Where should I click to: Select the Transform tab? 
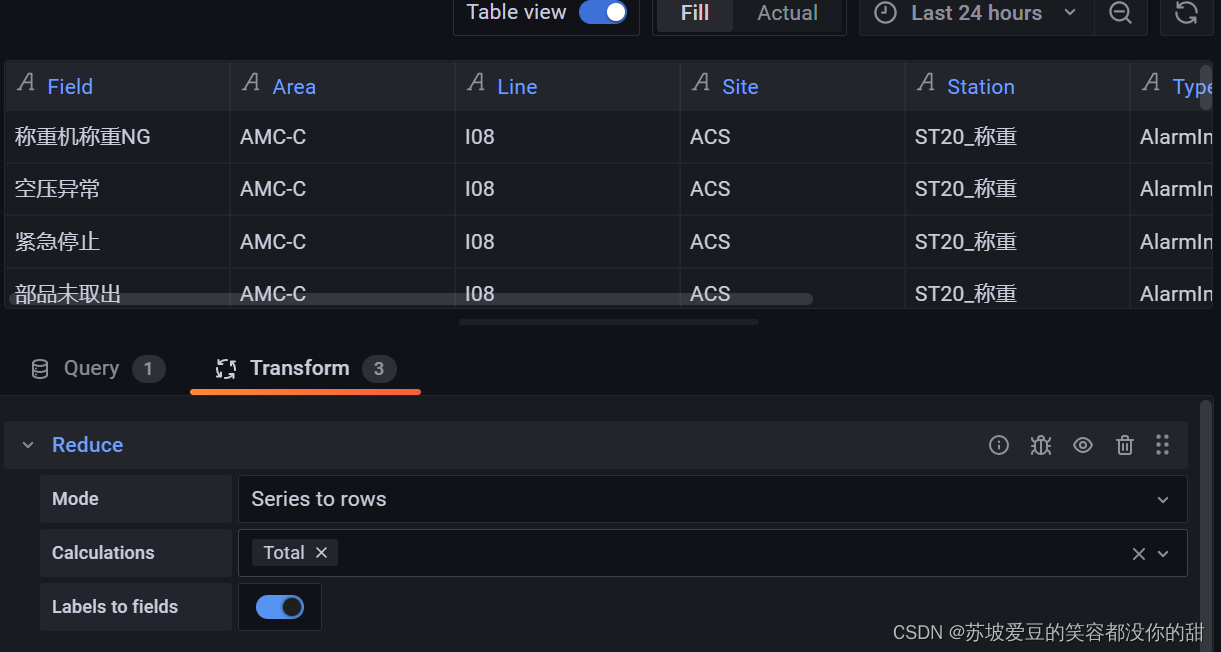tap(300, 368)
